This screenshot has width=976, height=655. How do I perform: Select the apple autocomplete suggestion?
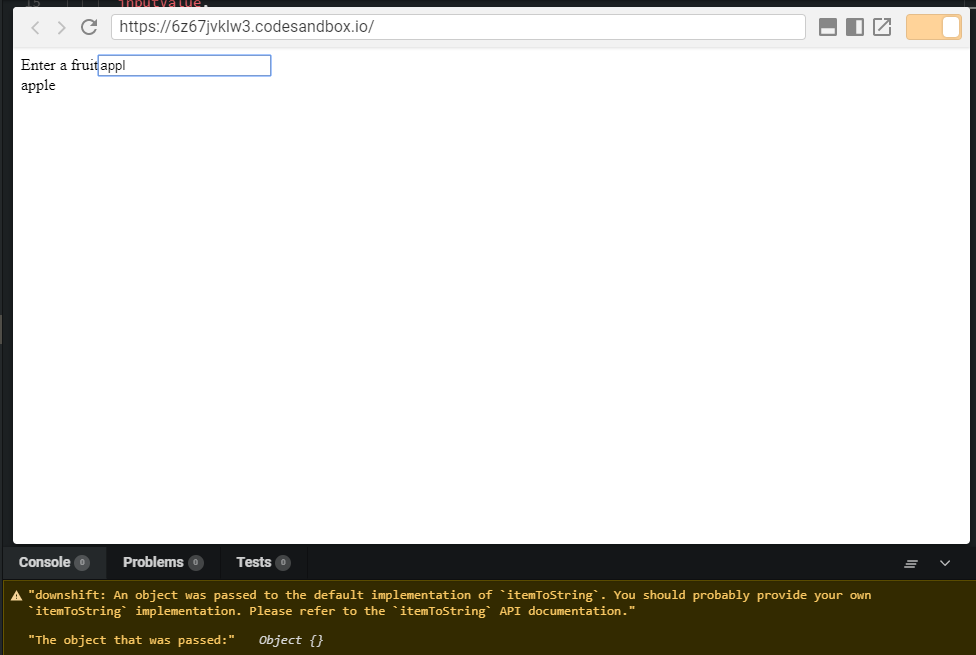tap(38, 85)
